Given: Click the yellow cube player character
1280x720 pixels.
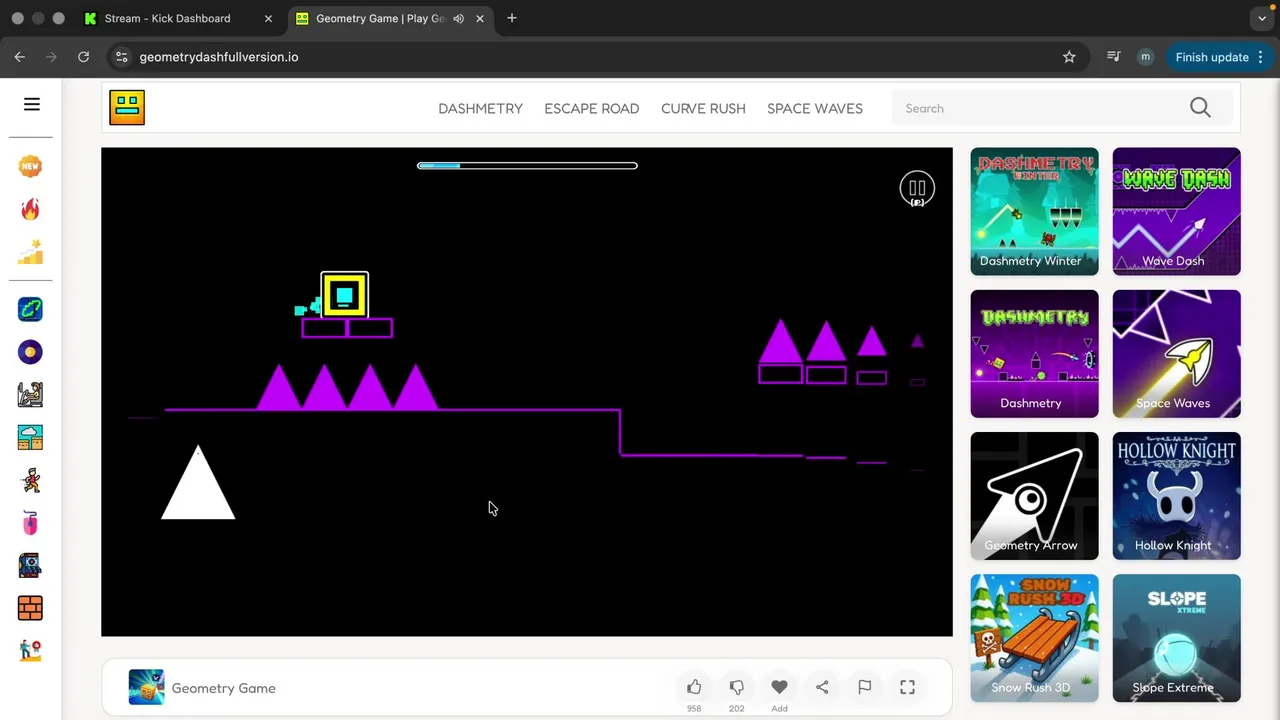Looking at the screenshot, I should (x=344, y=295).
